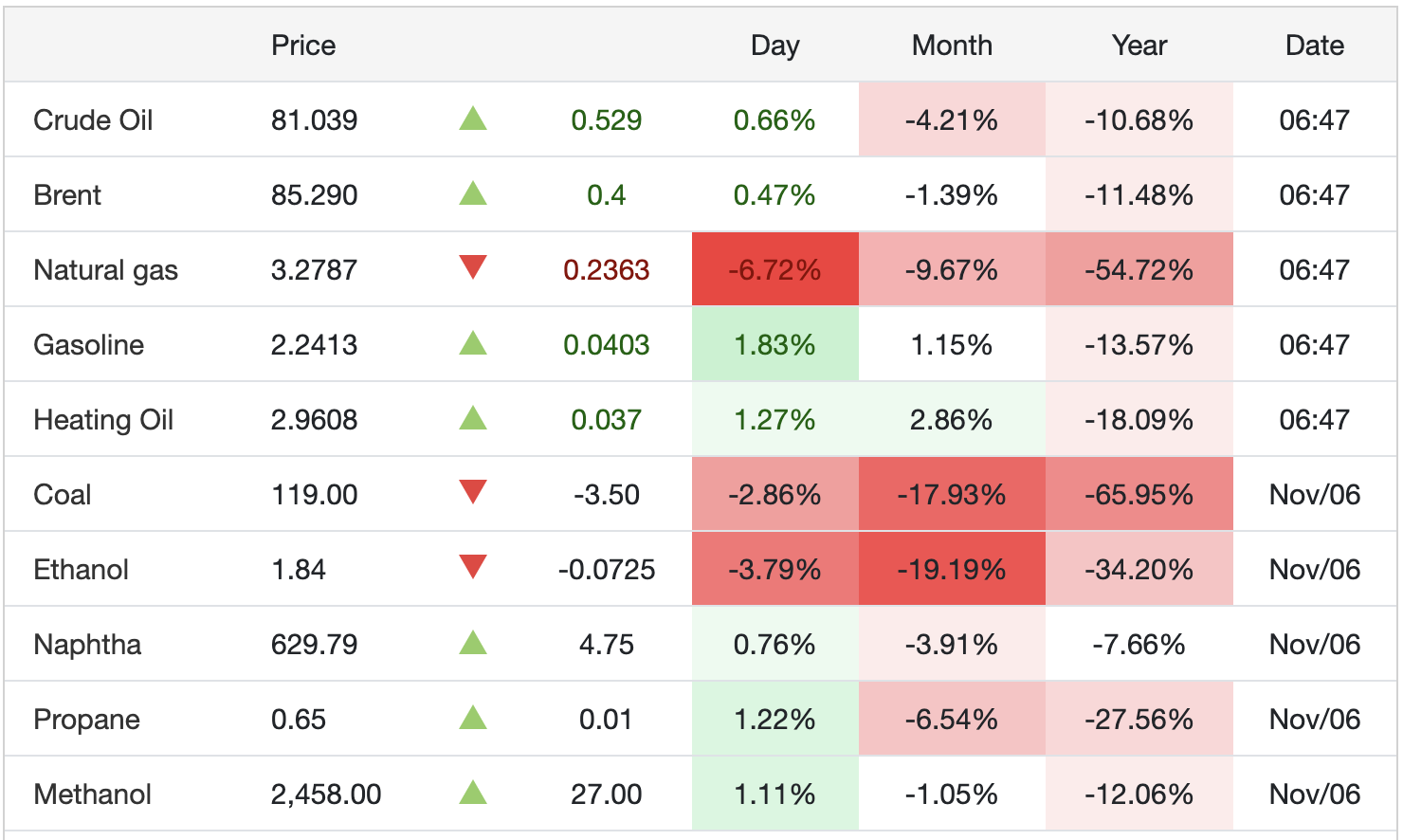The height and width of the screenshot is (840, 1403).
Task: Select the Heating Oil price 2.9608
Action: [x=314, y=420]
